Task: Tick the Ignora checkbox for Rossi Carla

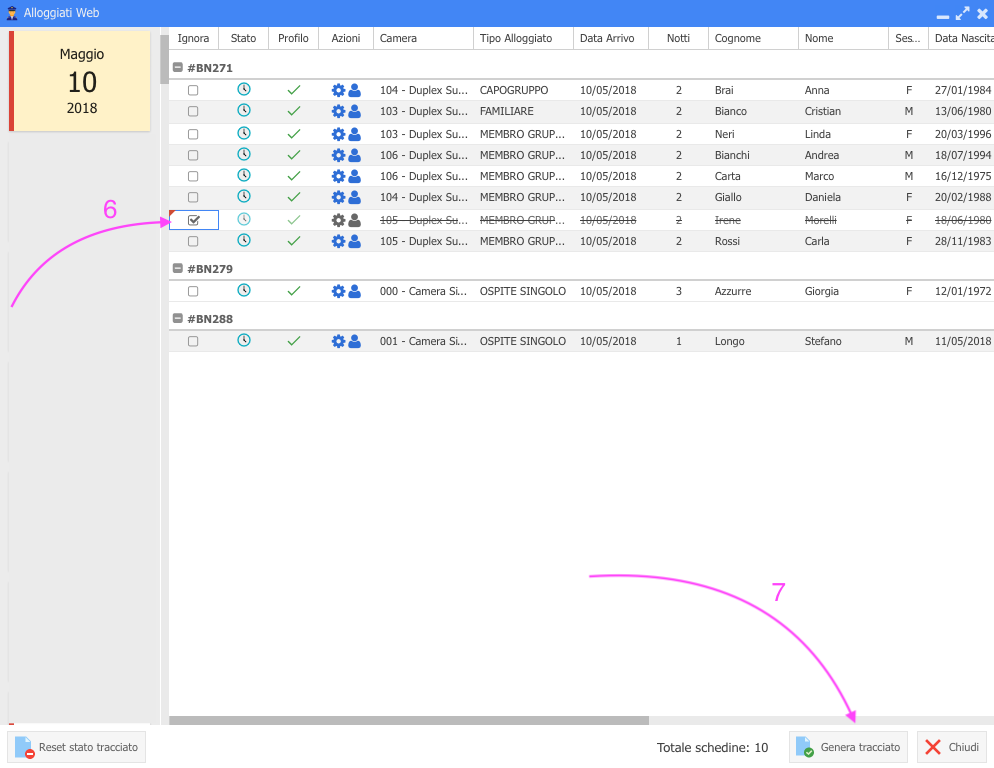Action: click(x=193, y=241)
